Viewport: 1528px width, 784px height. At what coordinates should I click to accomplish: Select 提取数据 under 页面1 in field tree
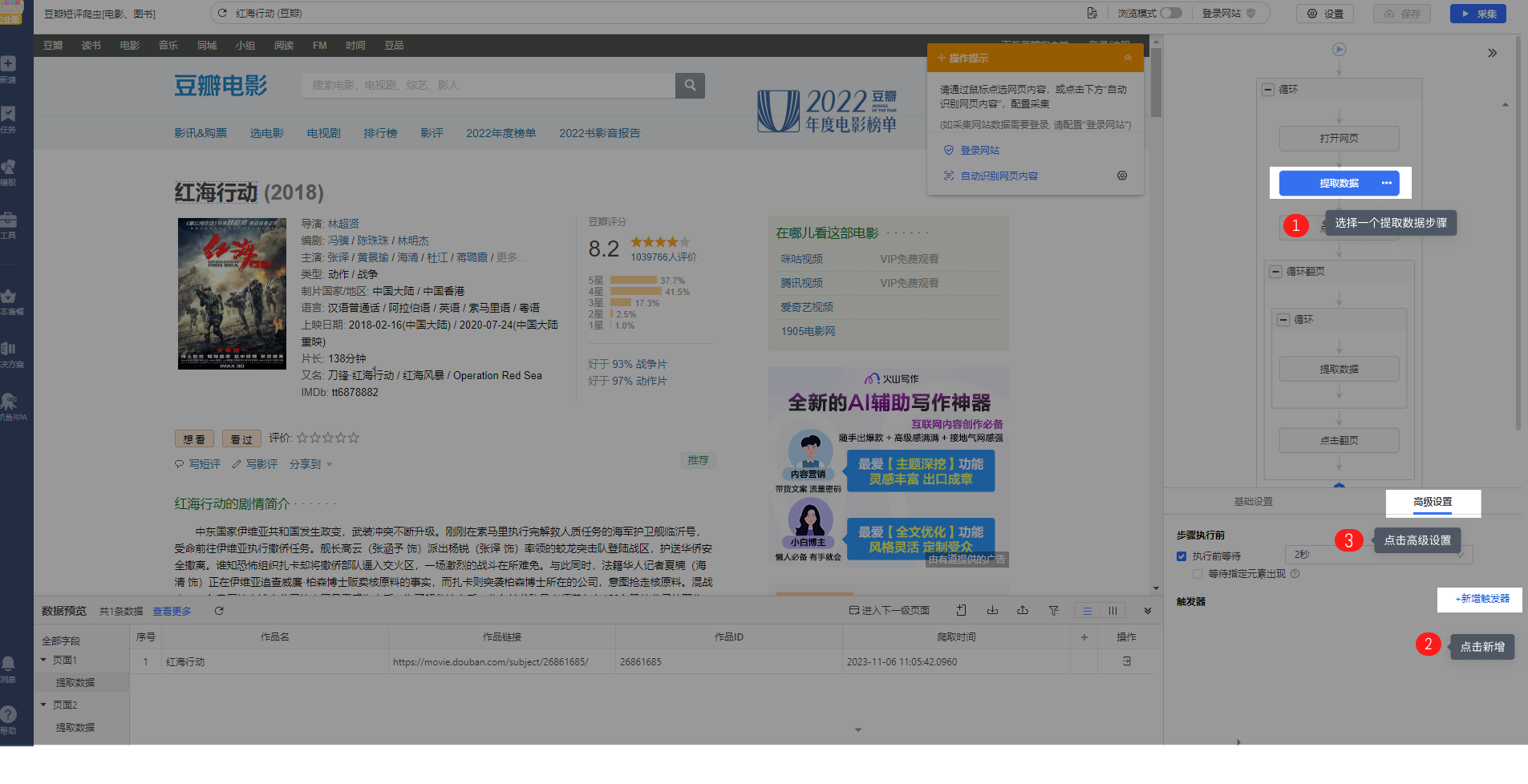point(75,683)
